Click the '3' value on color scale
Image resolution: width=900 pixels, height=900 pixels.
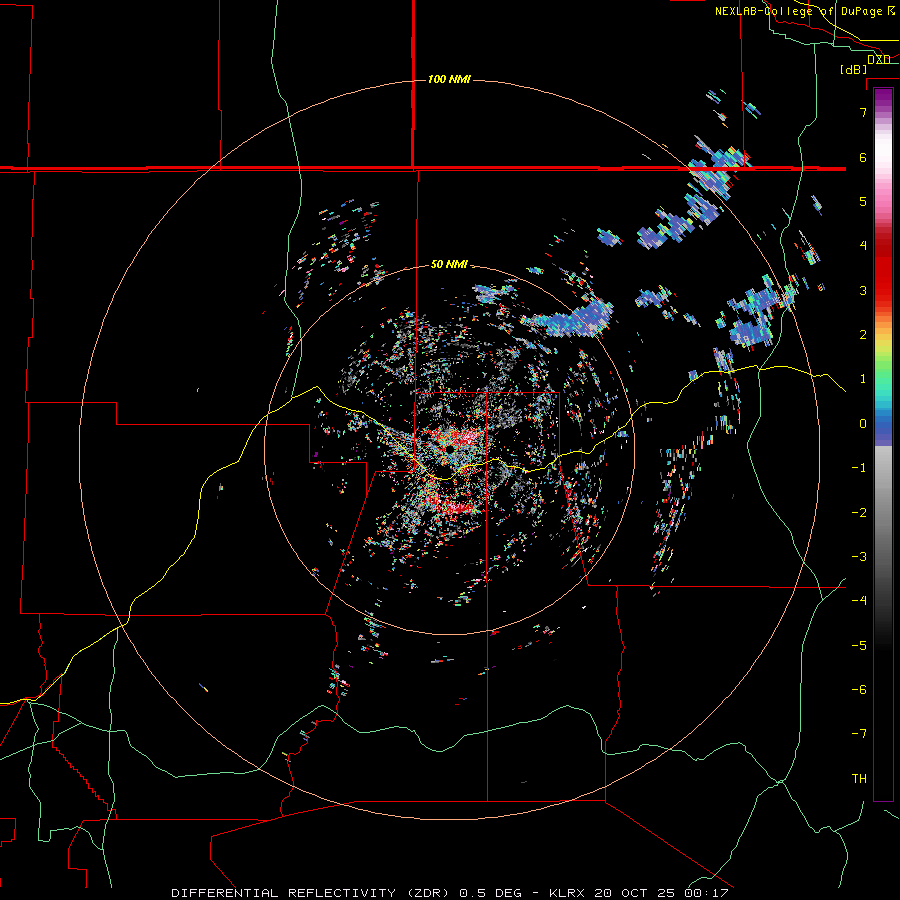[863, 290]
